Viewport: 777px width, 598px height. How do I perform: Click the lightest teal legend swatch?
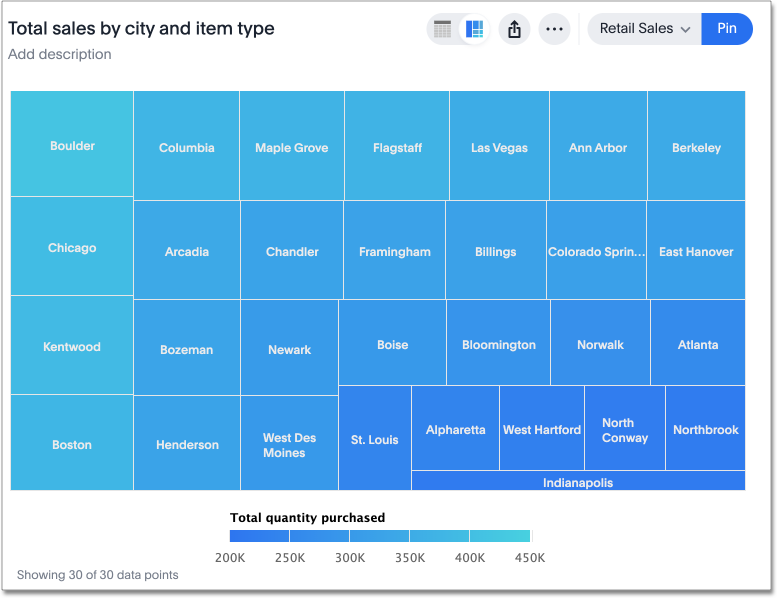click(x=499, y=537)
